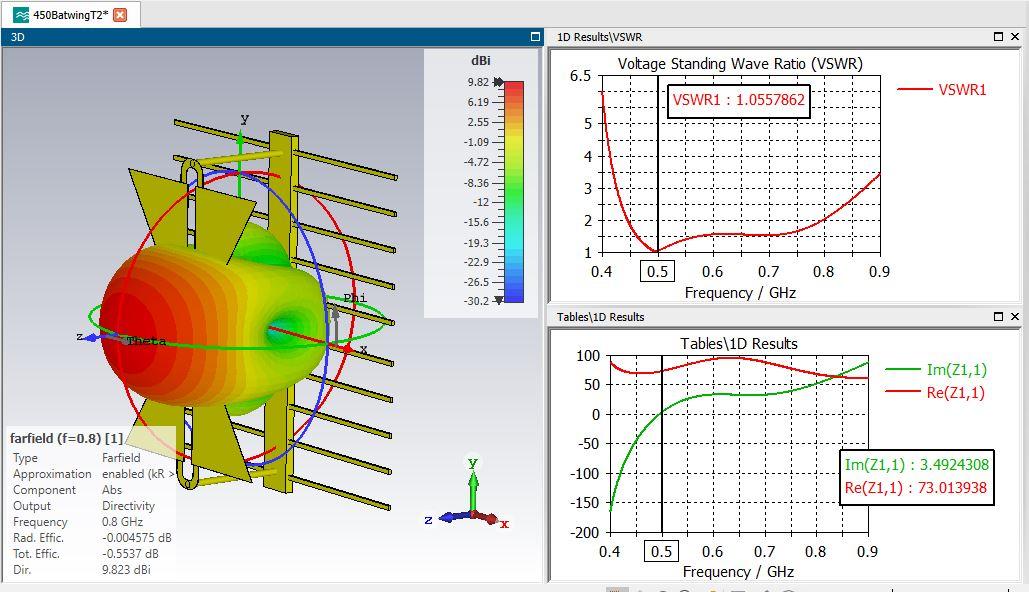
Task: Click the lower color ramp min marker at -30.2
Action: [499, 301]
